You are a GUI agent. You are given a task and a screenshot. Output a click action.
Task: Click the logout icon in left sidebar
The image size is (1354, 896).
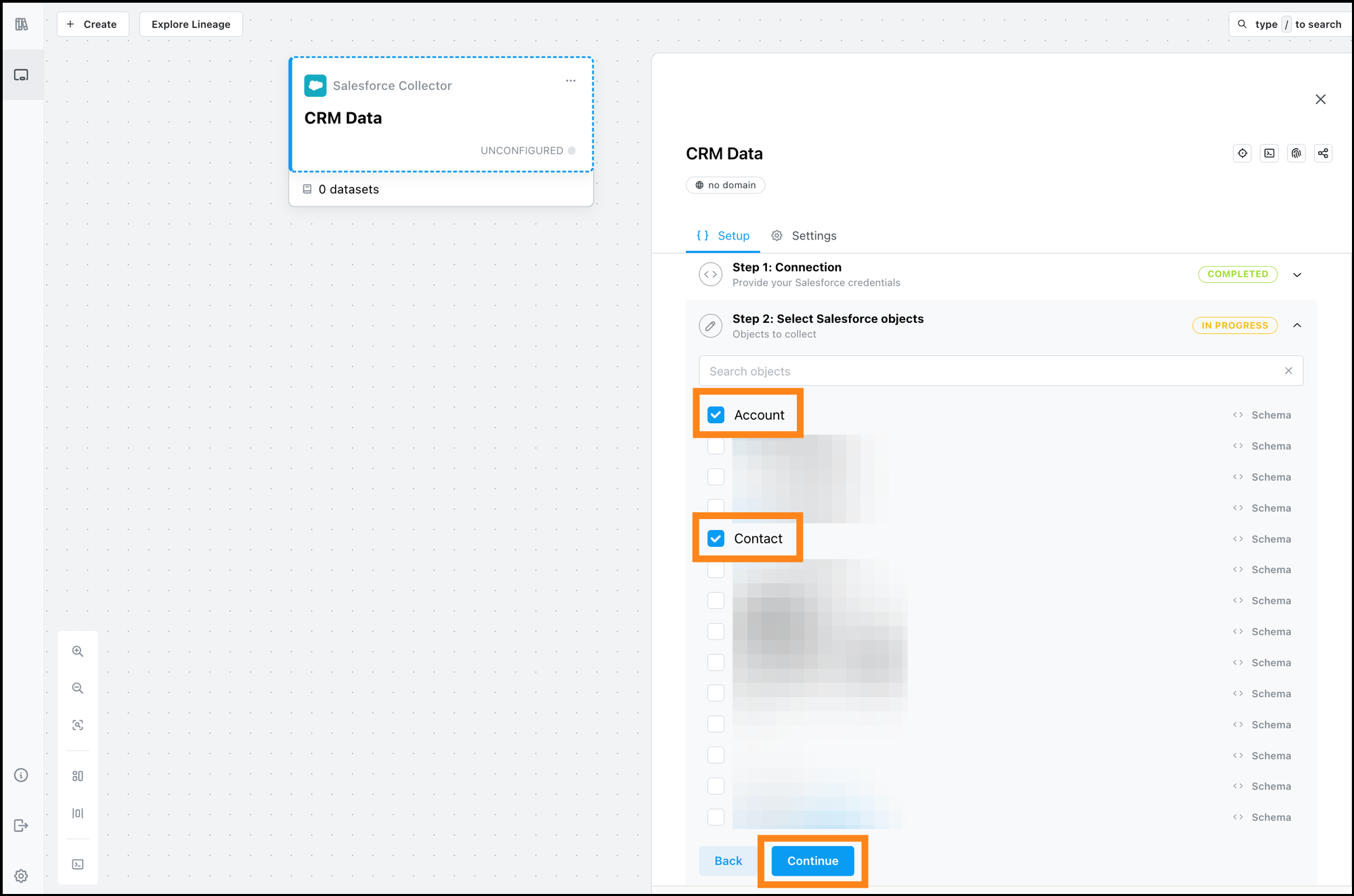tap(21, 825)
